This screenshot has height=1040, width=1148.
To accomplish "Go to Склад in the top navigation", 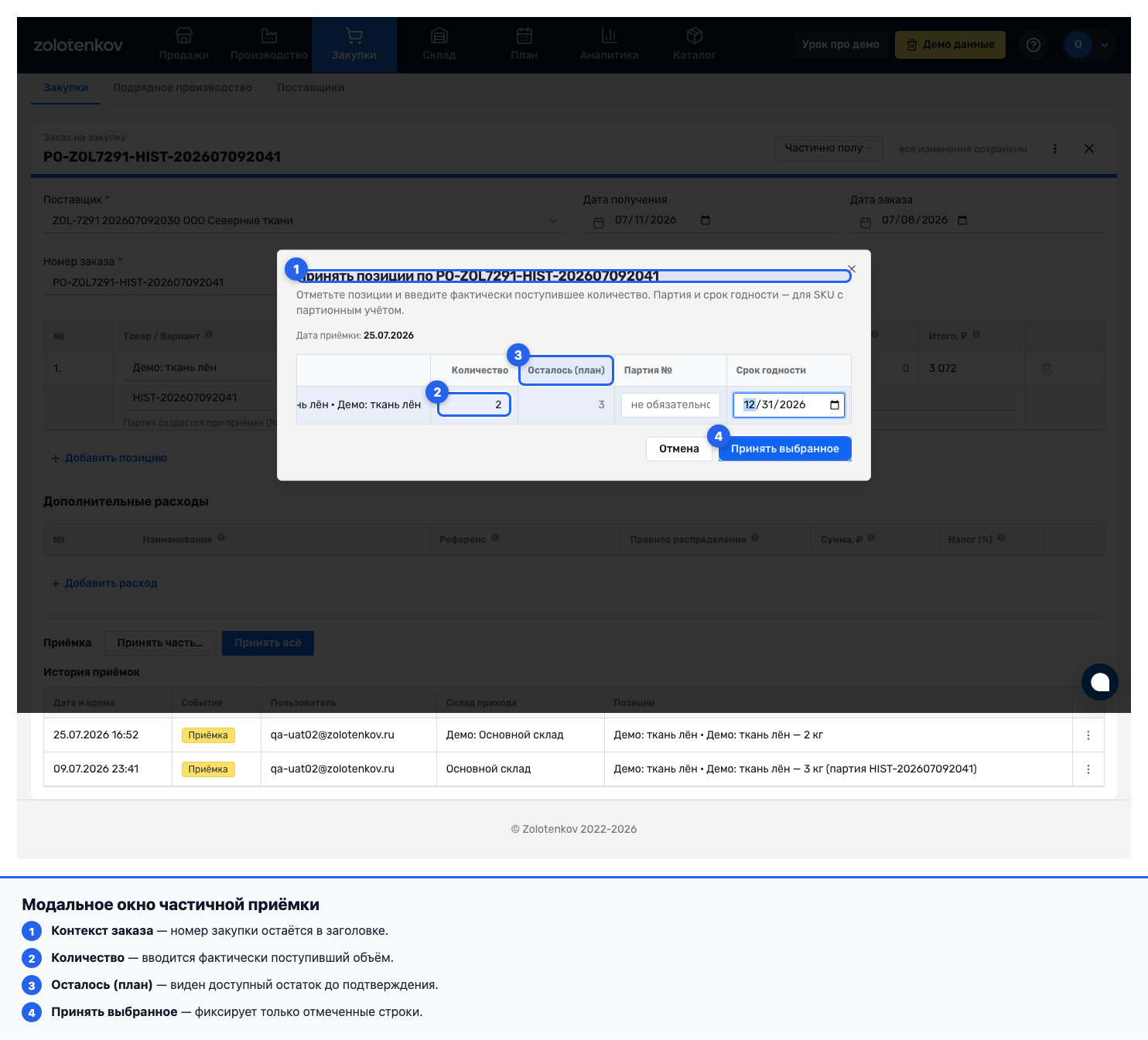I will pyautogui.click(x=439, y=44).
